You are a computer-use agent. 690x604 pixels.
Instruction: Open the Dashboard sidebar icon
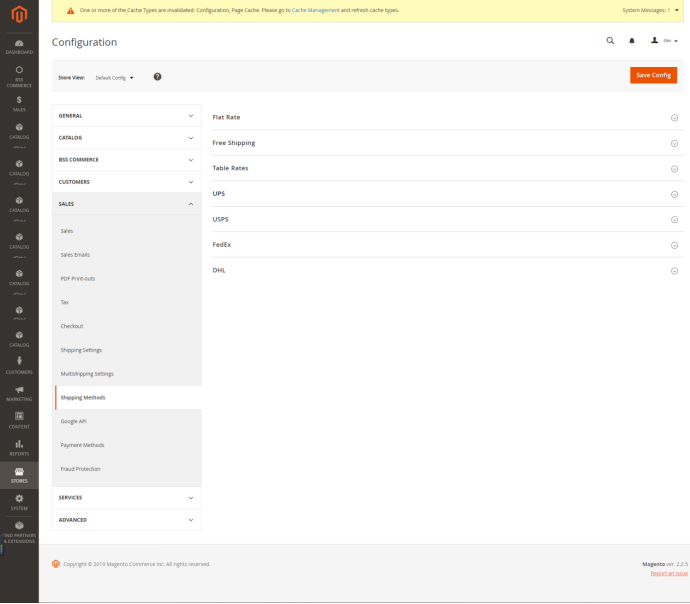tap(19, 44)
